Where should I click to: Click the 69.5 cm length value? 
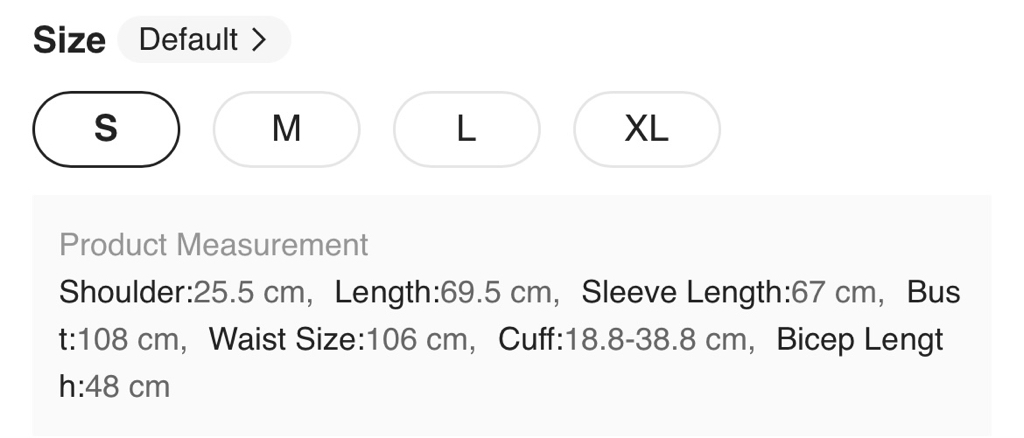[x=497, y=293]
